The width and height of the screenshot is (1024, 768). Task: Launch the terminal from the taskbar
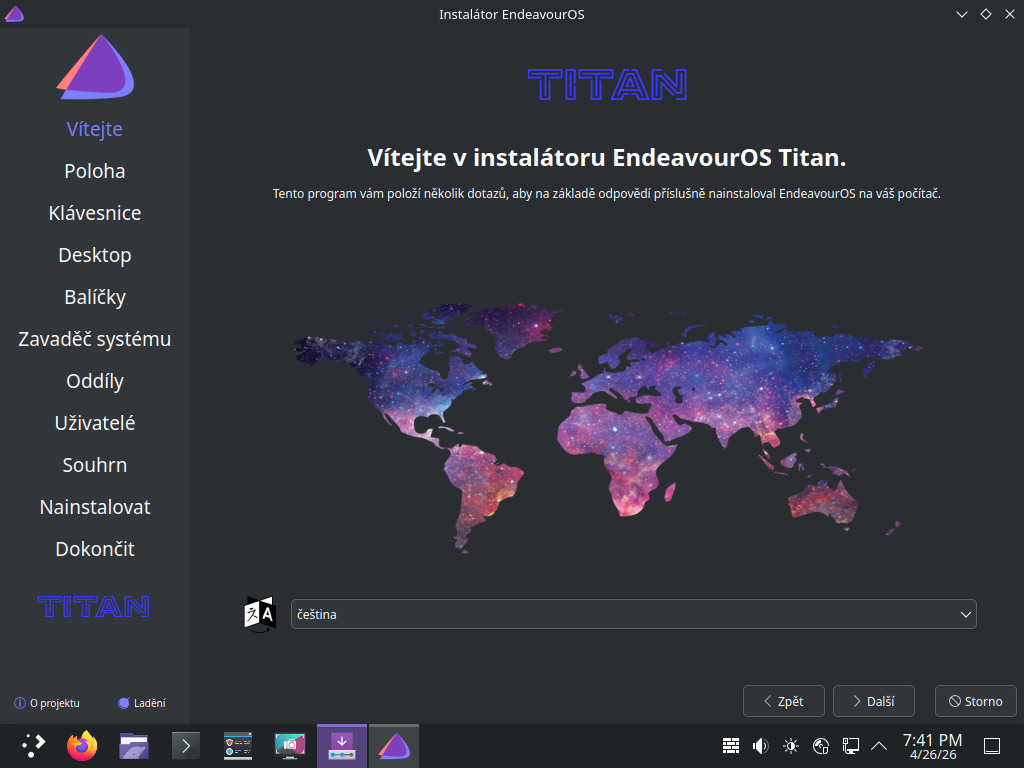point(186,746)
